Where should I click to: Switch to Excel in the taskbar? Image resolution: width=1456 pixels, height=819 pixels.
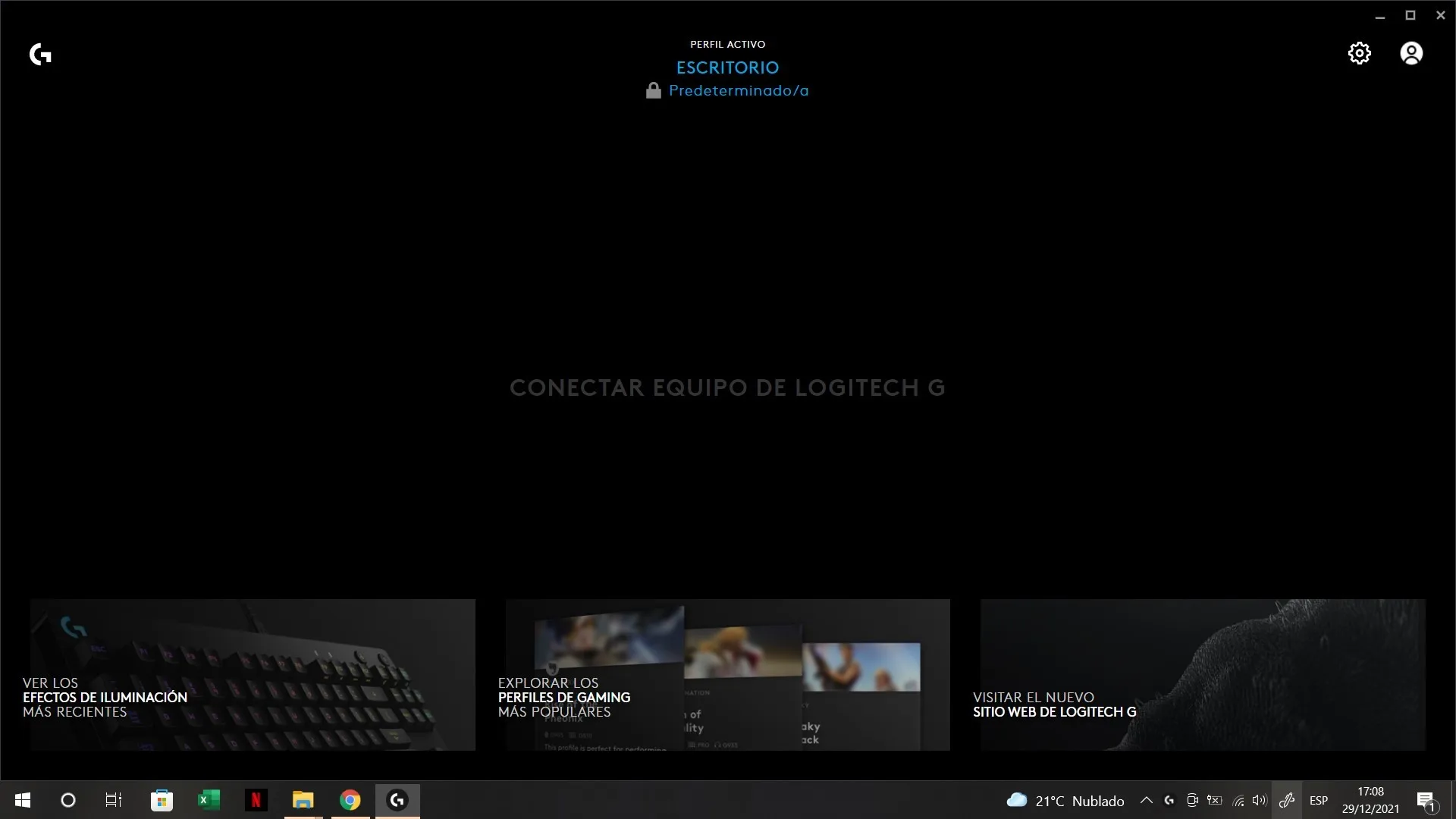coord(209,800)
